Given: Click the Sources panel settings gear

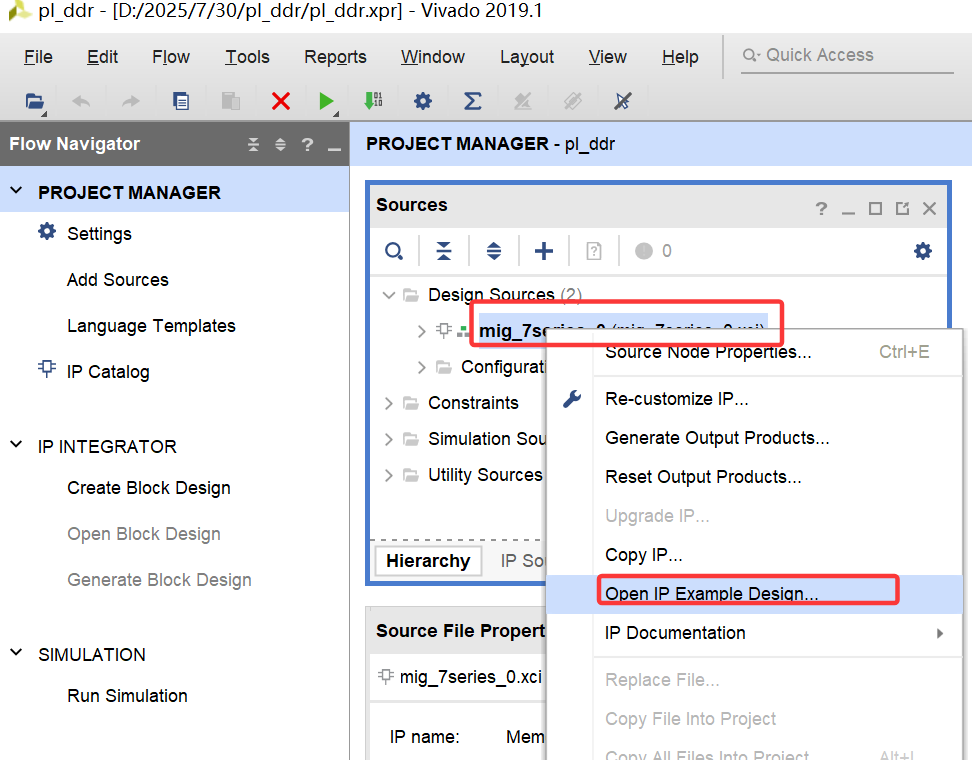Looking at the screenshot, I should tap(922, 251).
